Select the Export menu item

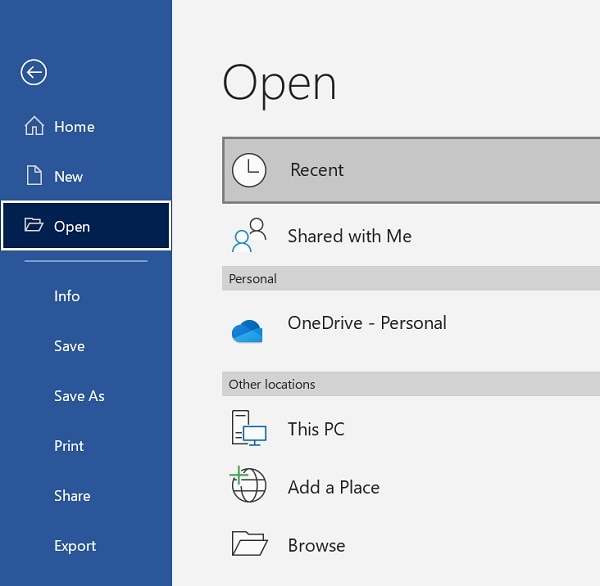coord(75,546)
